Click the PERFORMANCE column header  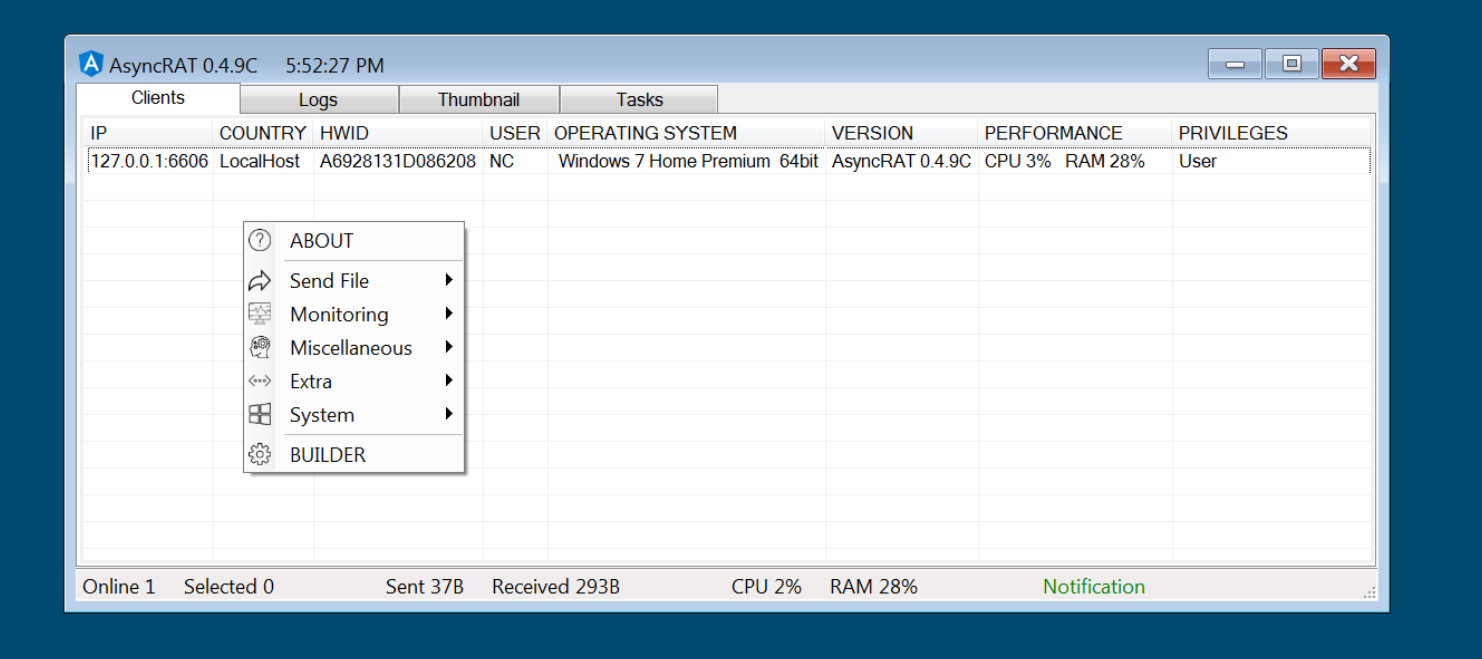[x=1053, y=133]
